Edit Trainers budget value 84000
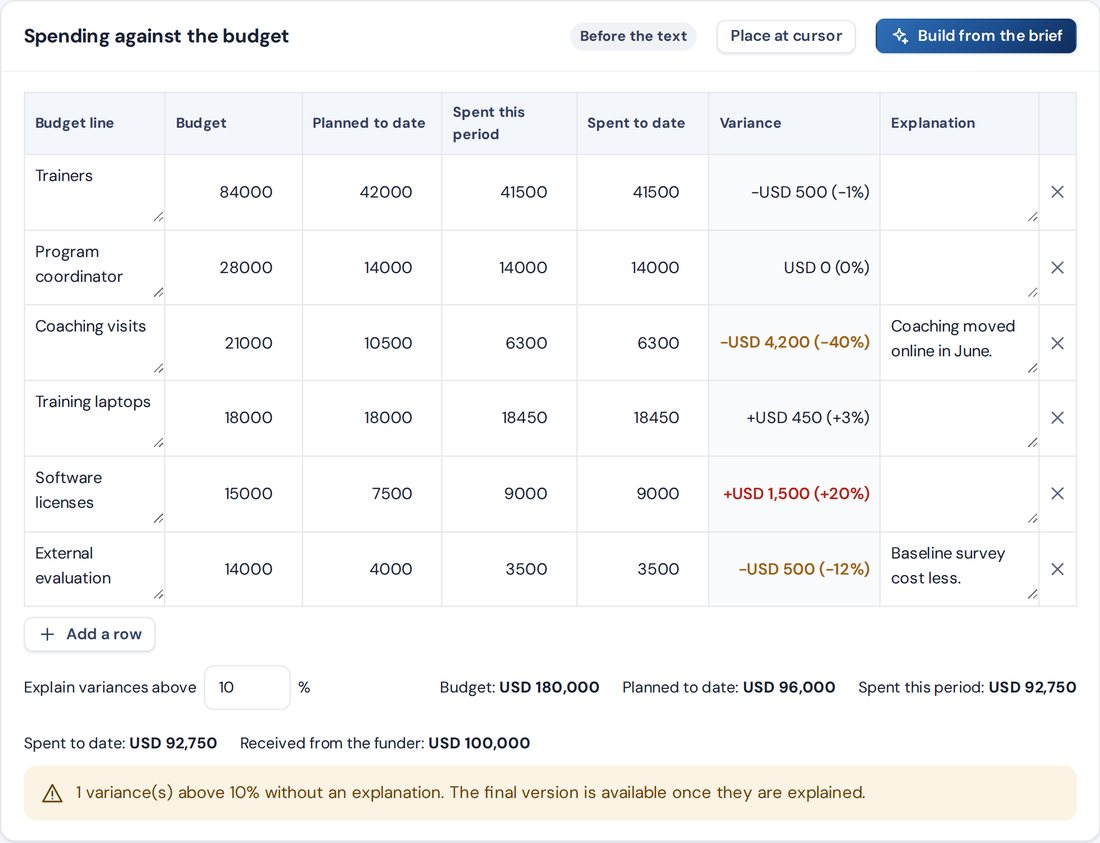This screenshot has width=1100, height=843. (x=234, y=192)
